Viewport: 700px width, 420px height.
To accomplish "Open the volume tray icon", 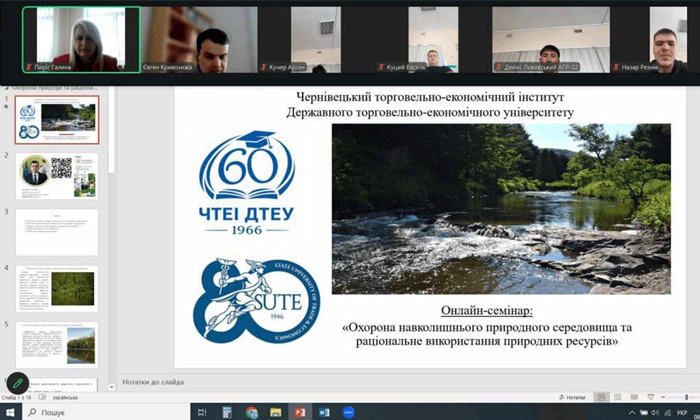I will coord(655,412).
